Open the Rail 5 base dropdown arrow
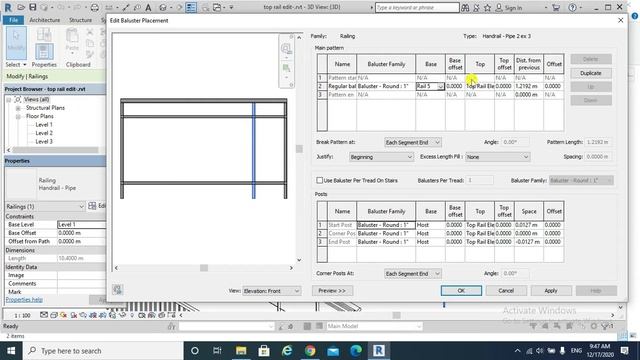Image resolution: width=640 pixels, height=360 pixels. pyautogui.click(x=440, y=87)
